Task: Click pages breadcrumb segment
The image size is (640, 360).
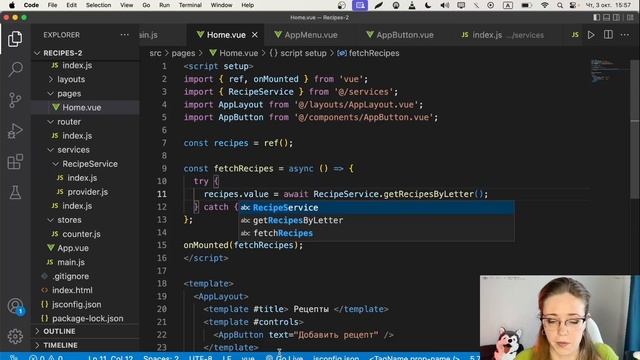Action: click(183, 53)
